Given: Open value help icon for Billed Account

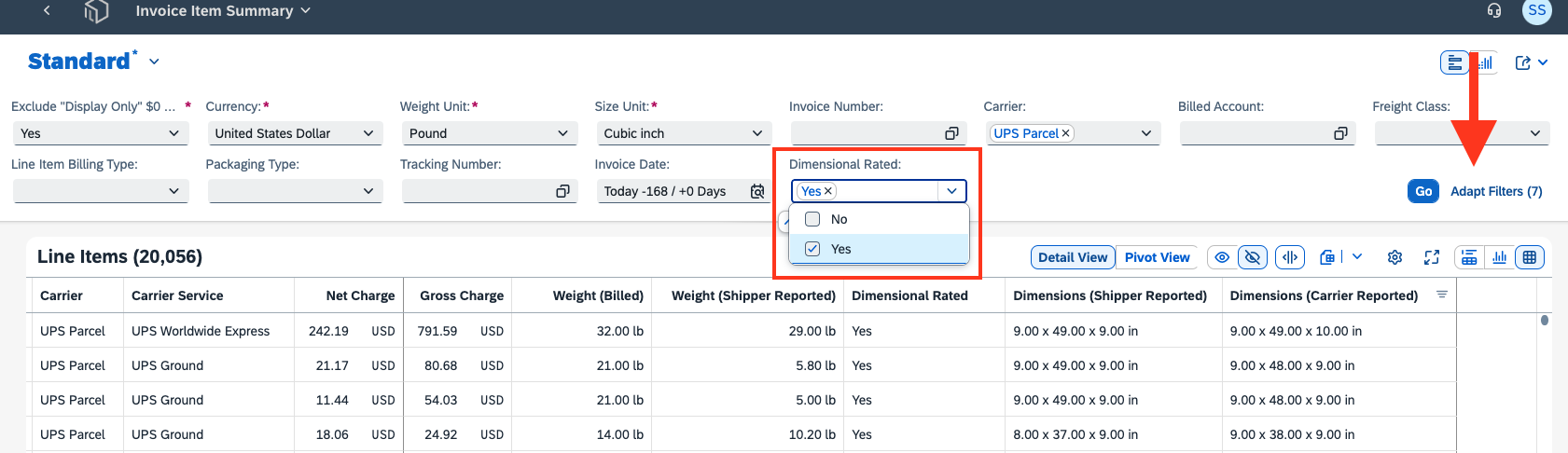Looking at the screenshot, I should pos(1340,133).
